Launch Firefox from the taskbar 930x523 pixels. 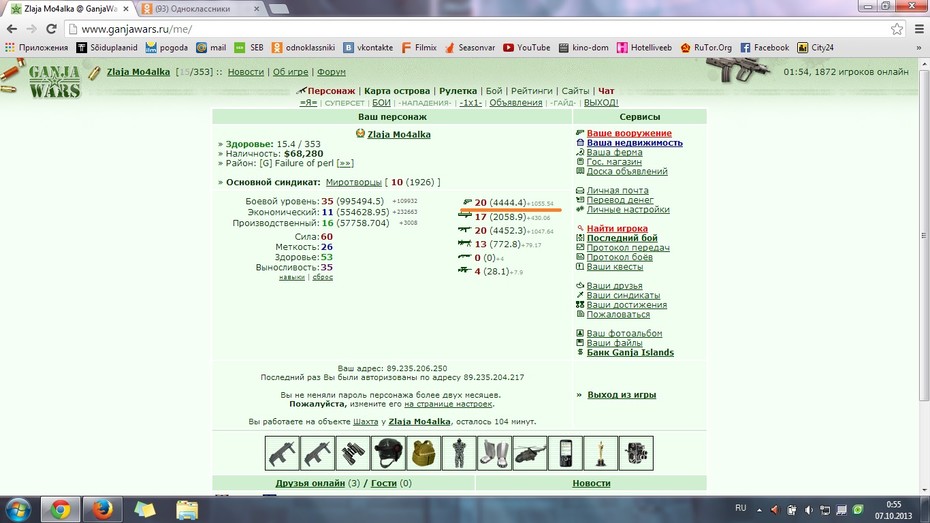tap(102, 509)
